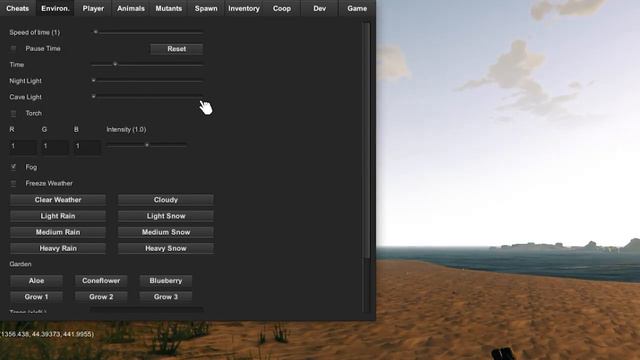Select Medium Rain weather
The image size is (640, 360).
(x=58, y=232)
